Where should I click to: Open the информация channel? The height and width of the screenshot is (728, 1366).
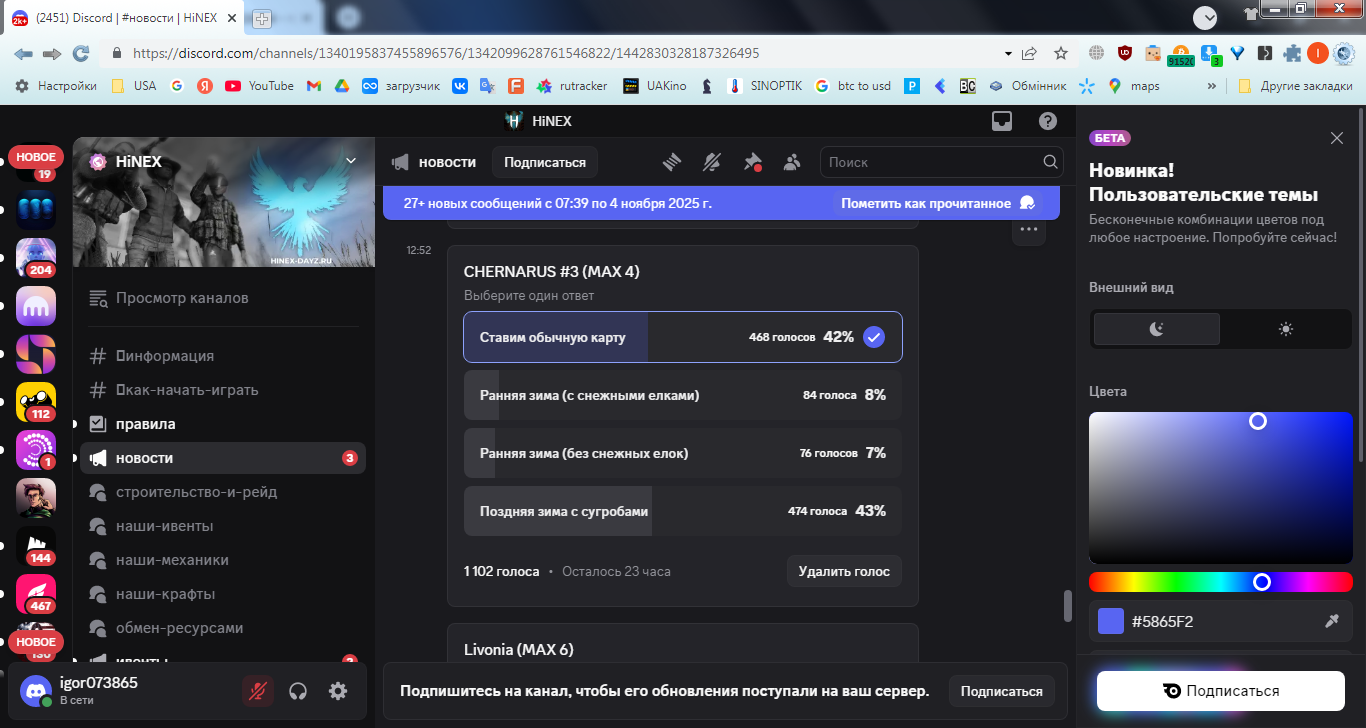[x=223, y=356]
